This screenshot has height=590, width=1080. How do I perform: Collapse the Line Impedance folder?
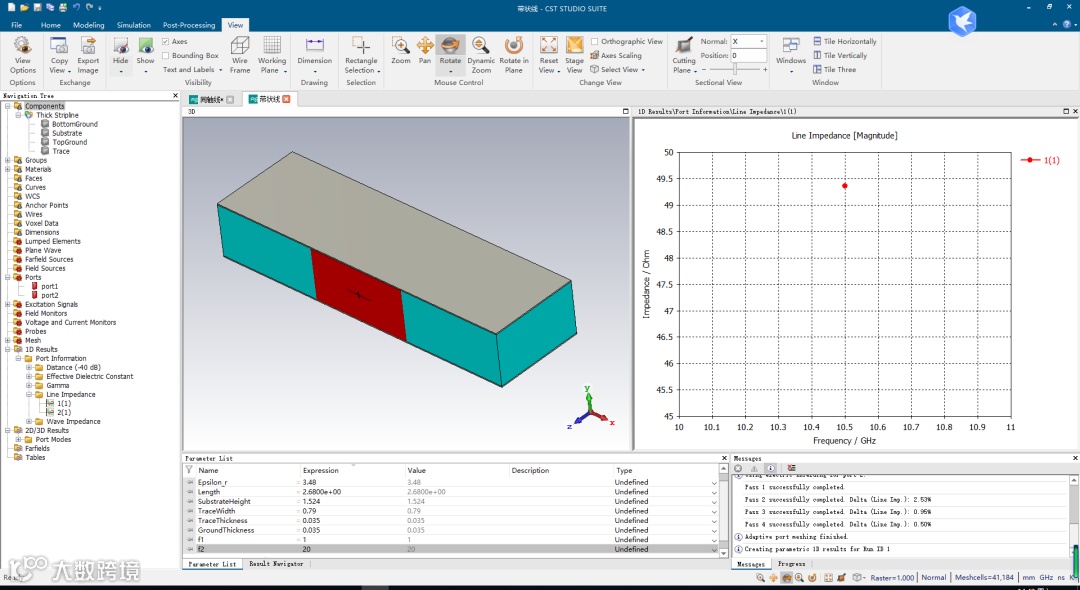coord(29,394)
